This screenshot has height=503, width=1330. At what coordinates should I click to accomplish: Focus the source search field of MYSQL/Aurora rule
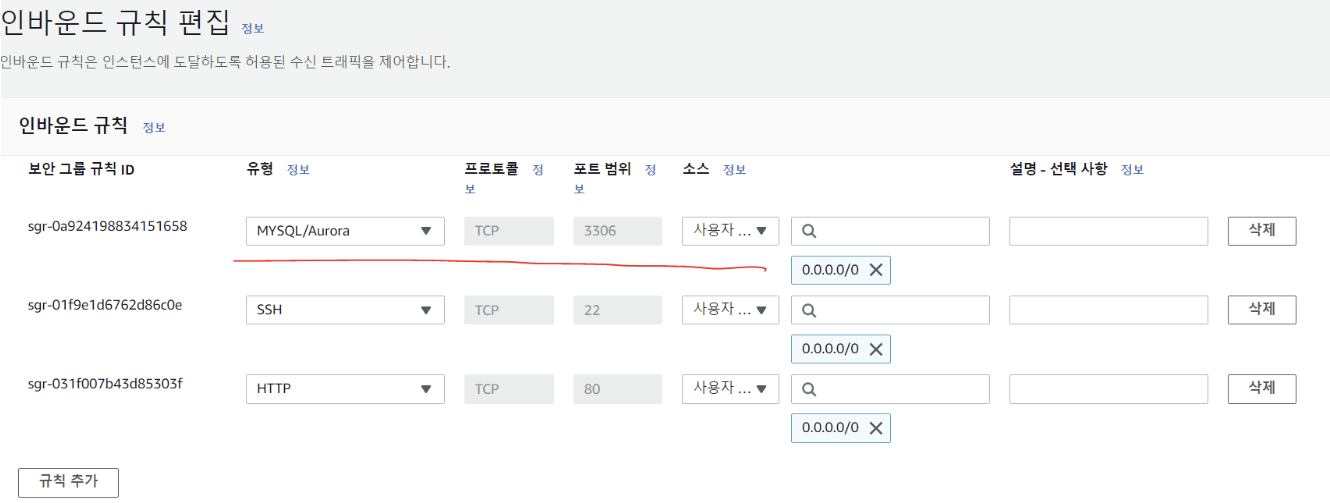tap(890, 231)
